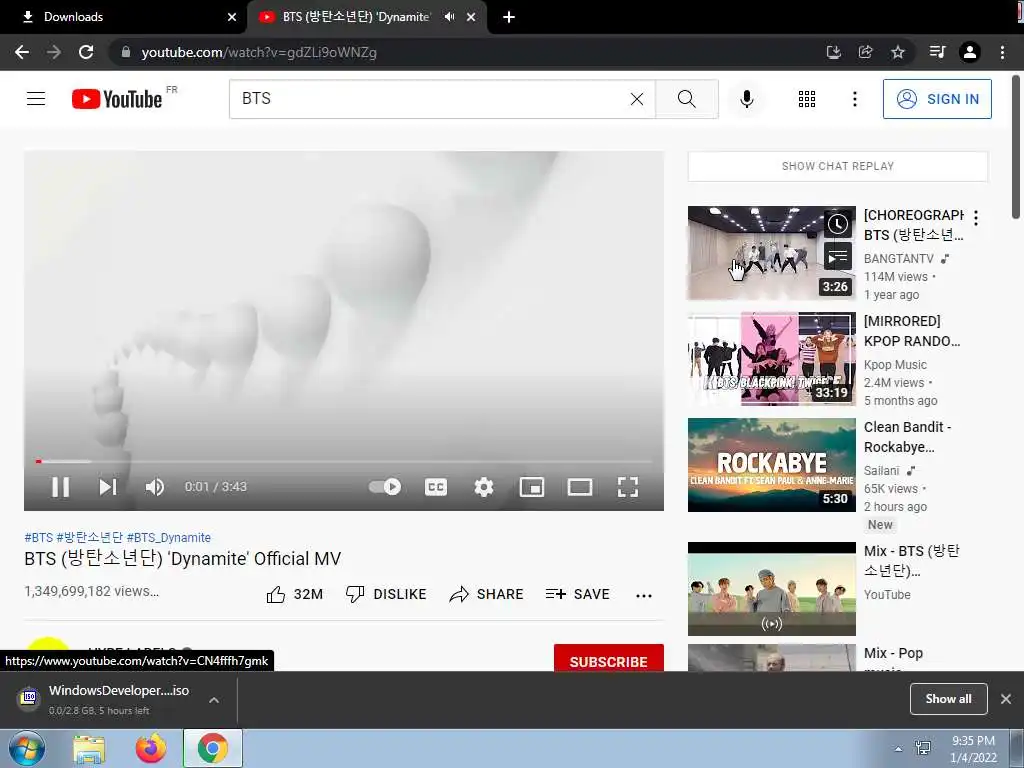Select the BTS Dynamite browser tab
This screenshot has width=1024, height=768.
356,17
